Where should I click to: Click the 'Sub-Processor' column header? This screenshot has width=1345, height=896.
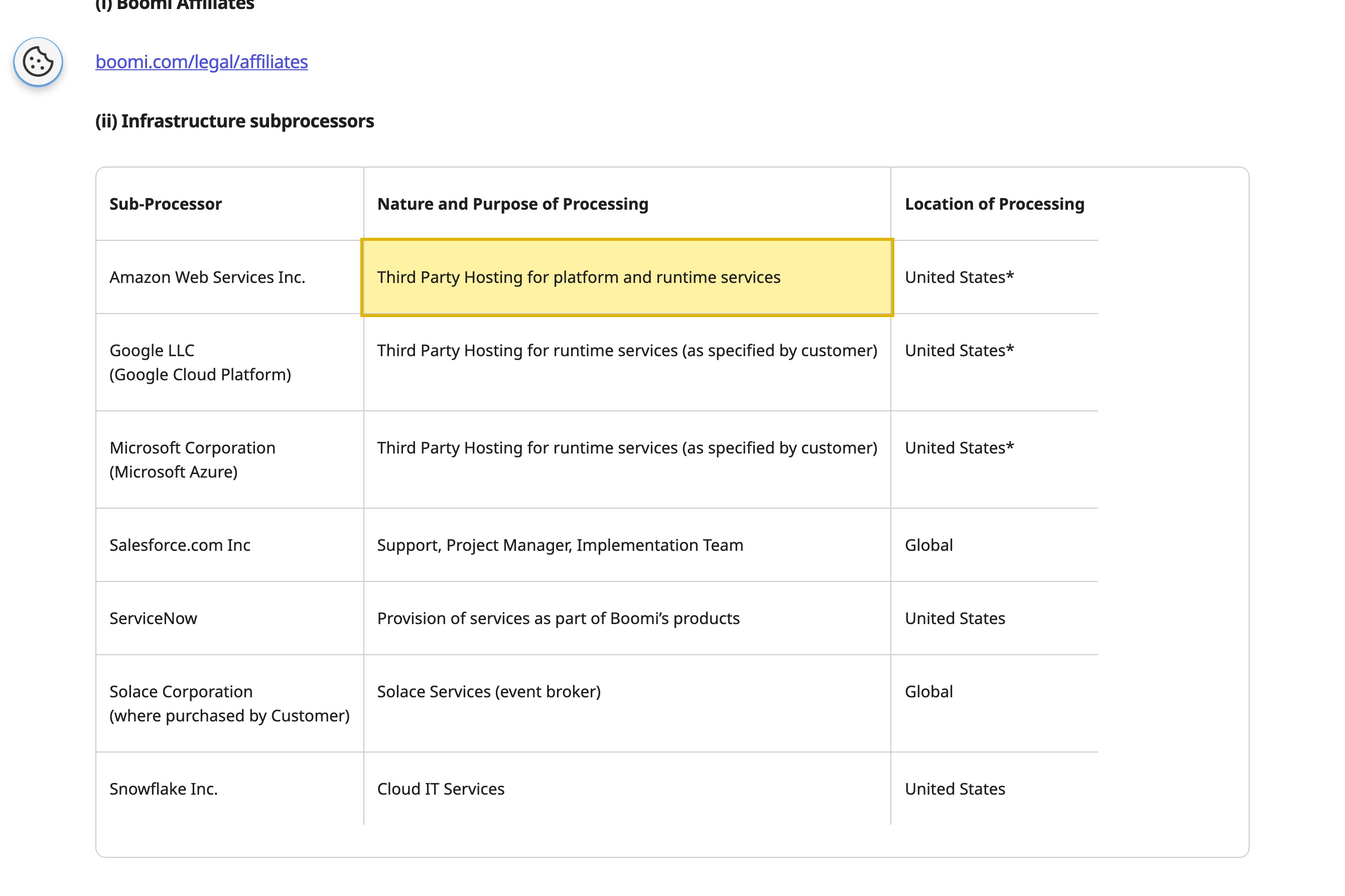click(x=230, y=204)
